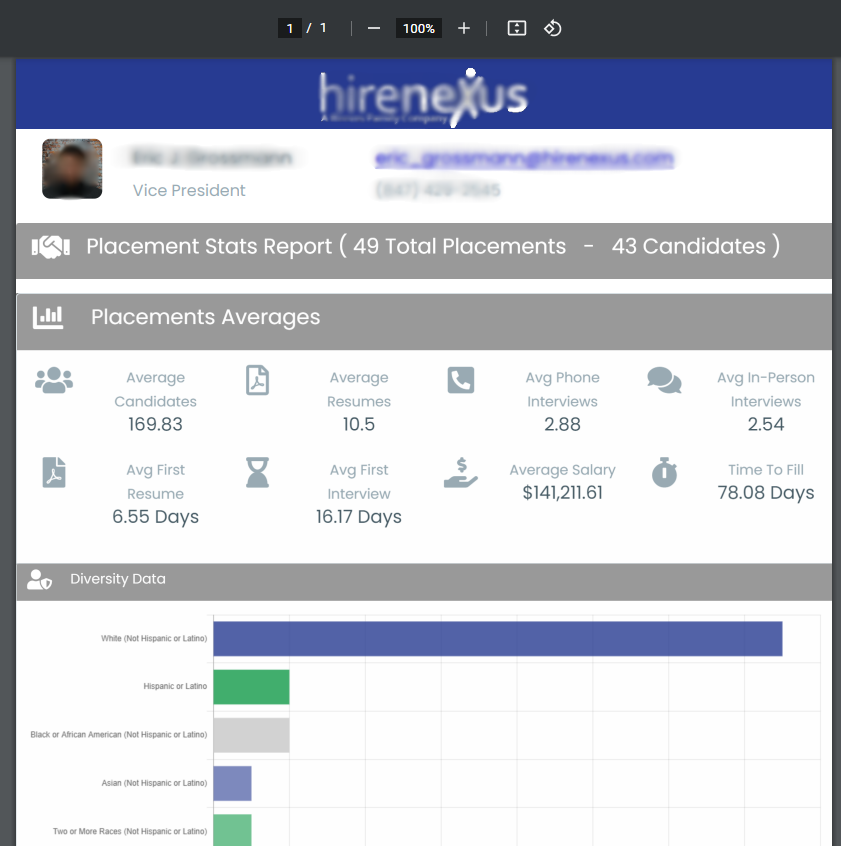841x846 pixels.
Task: Click the 2.54 in-person interviews value
Action: tap(765, 425)
